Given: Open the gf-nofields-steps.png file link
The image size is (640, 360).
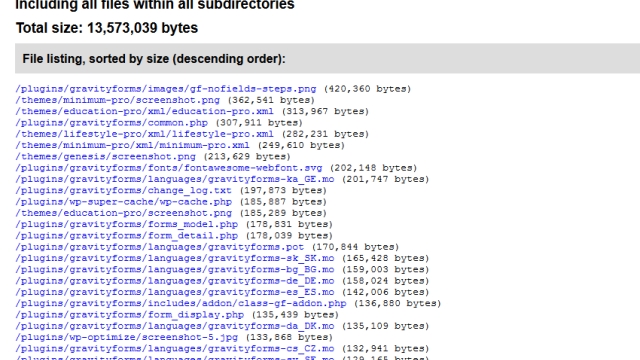Looking at the screenshot, I should tap(166, 89).
